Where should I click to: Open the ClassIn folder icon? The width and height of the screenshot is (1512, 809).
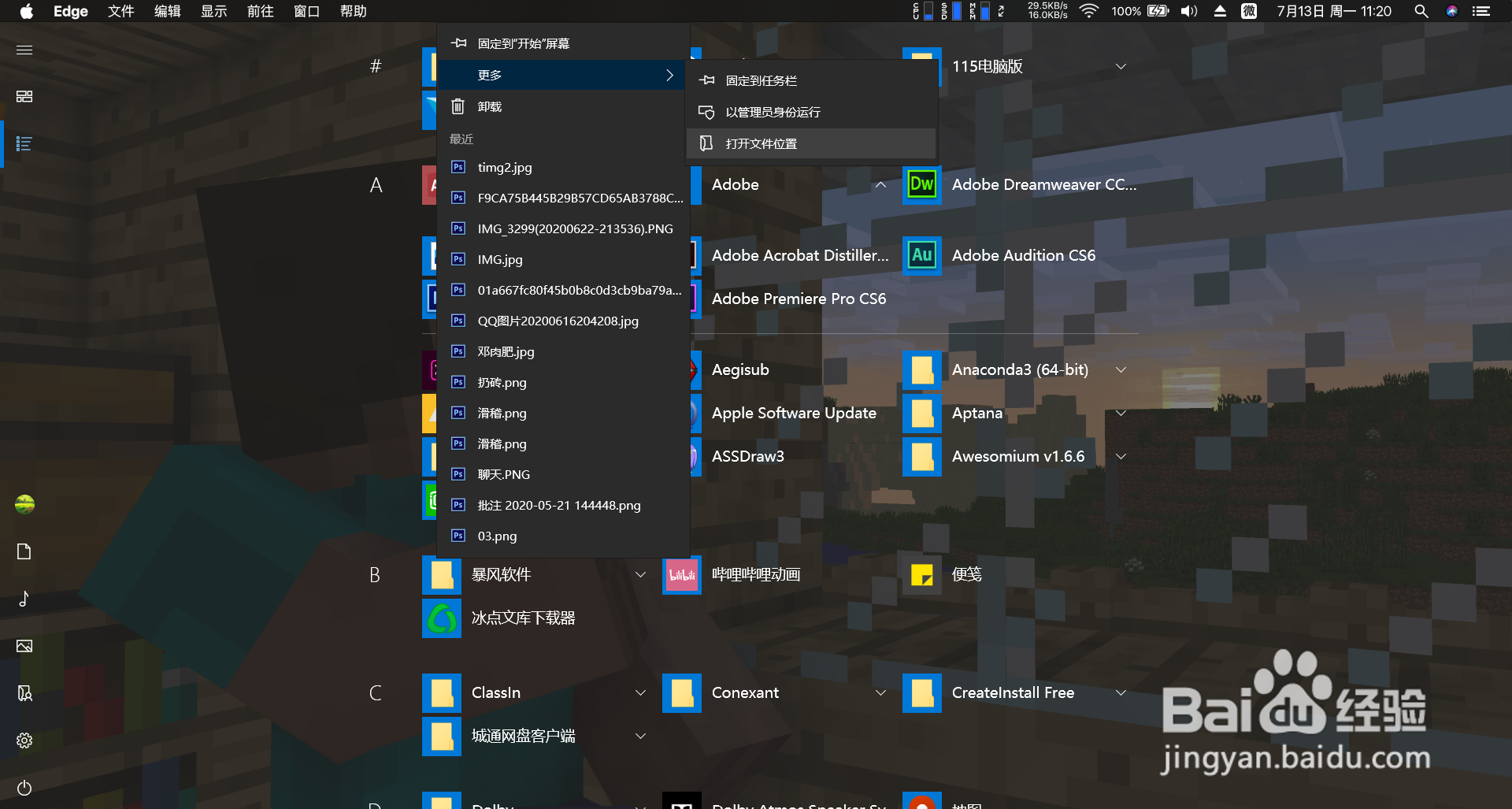[x=442, y=693]
